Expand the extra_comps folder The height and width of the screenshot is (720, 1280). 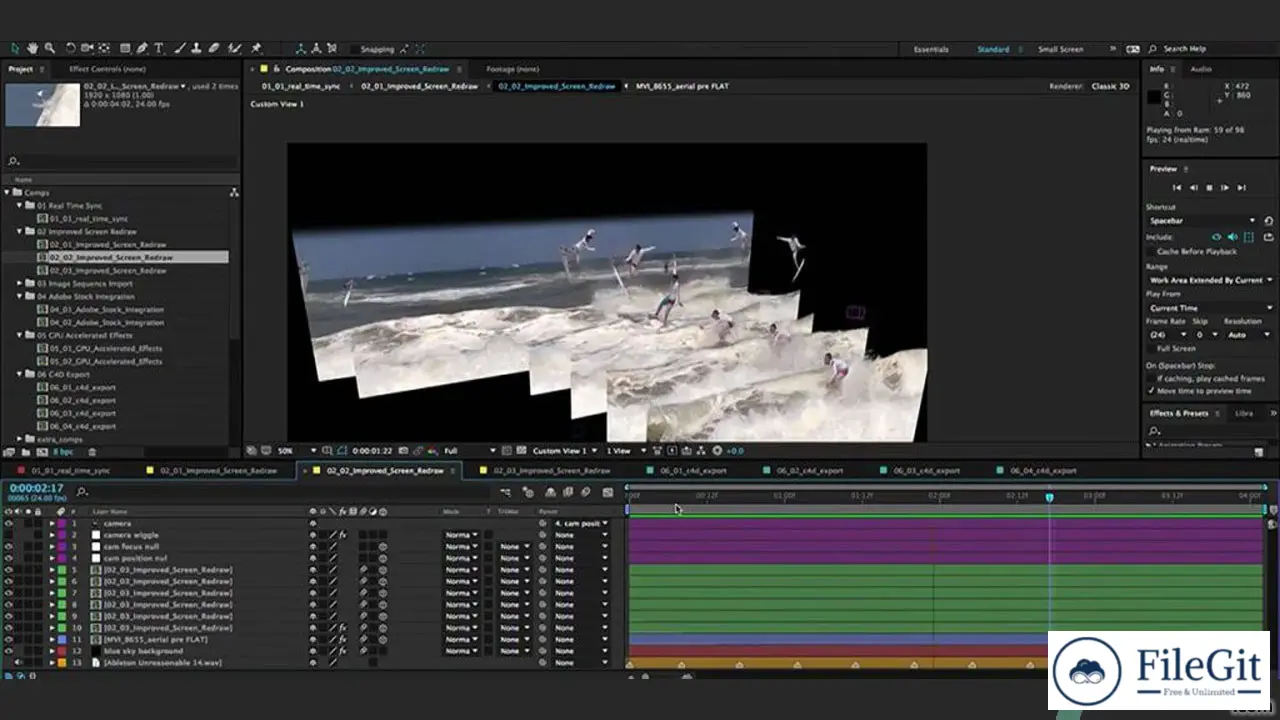coord(19,439)
